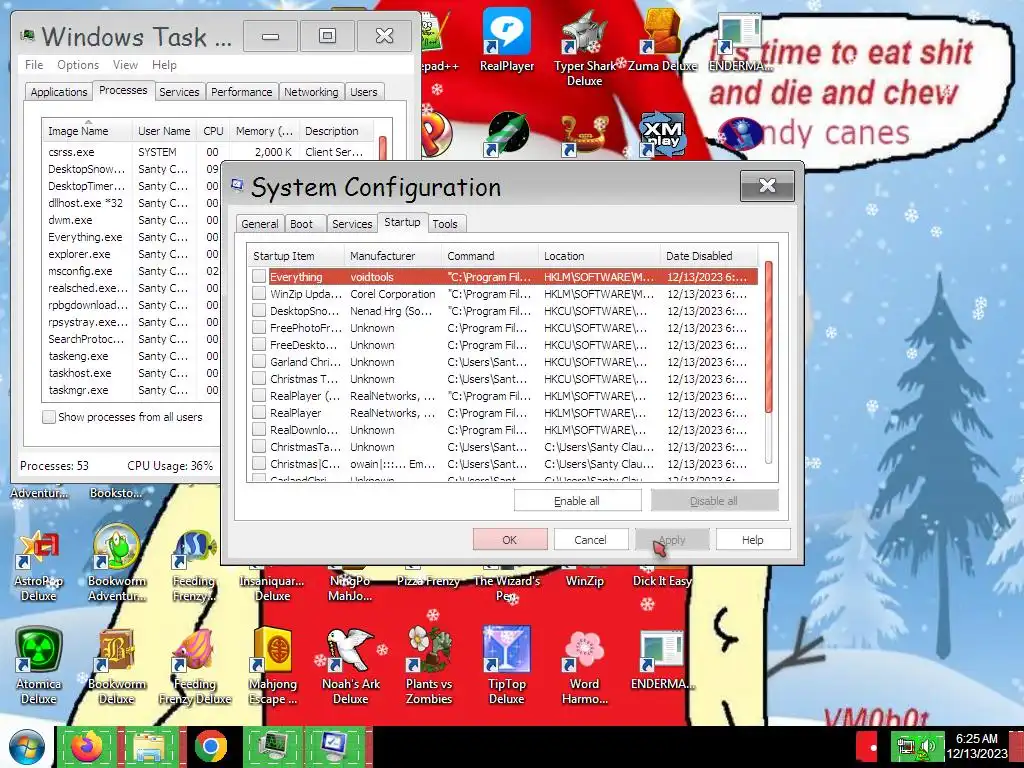1024x768 pixels.
Task: Tick the Everything startup item checkbox
Action: 259,276
